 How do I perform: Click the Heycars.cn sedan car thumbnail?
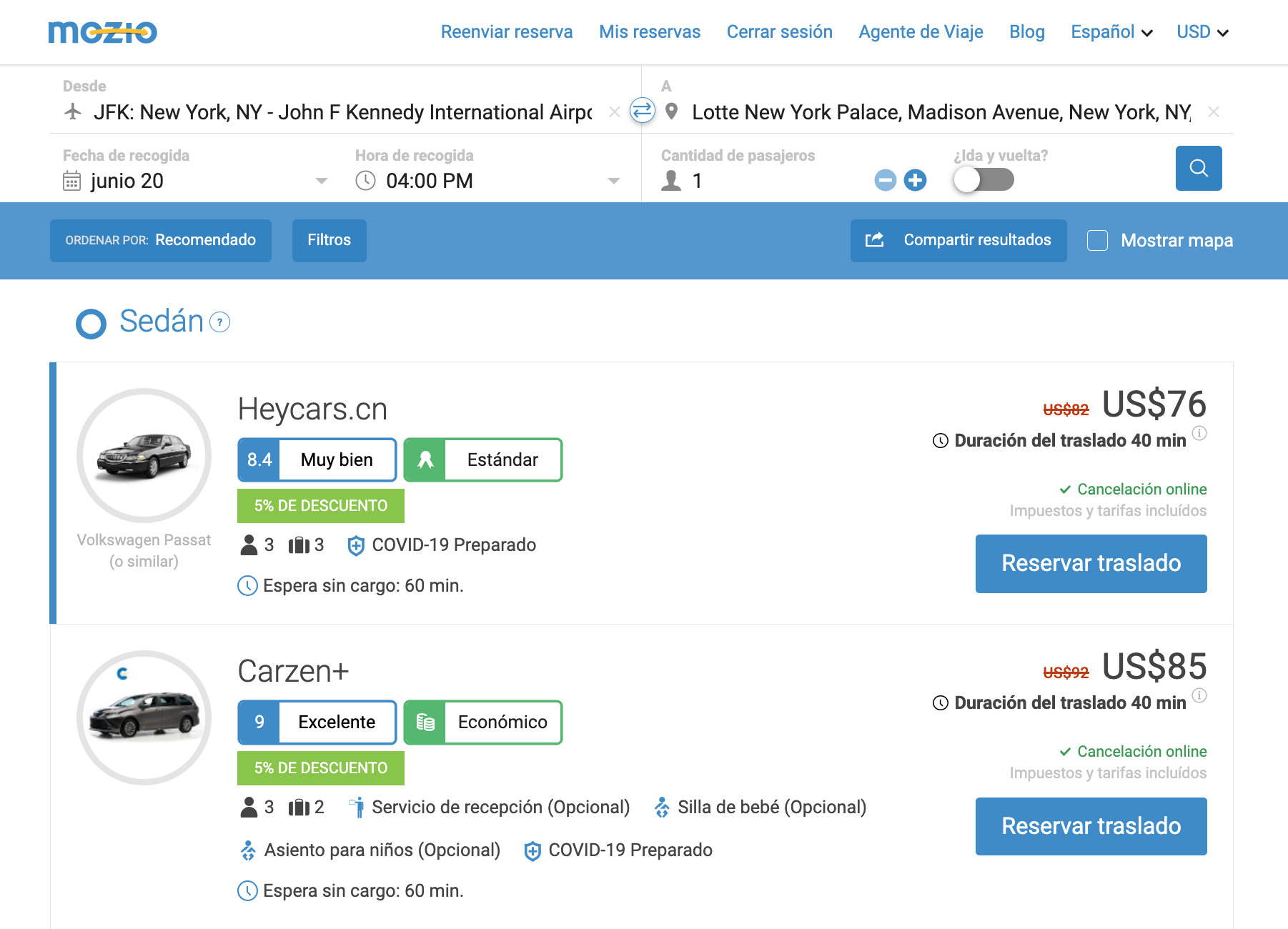[x=144, y=455]
